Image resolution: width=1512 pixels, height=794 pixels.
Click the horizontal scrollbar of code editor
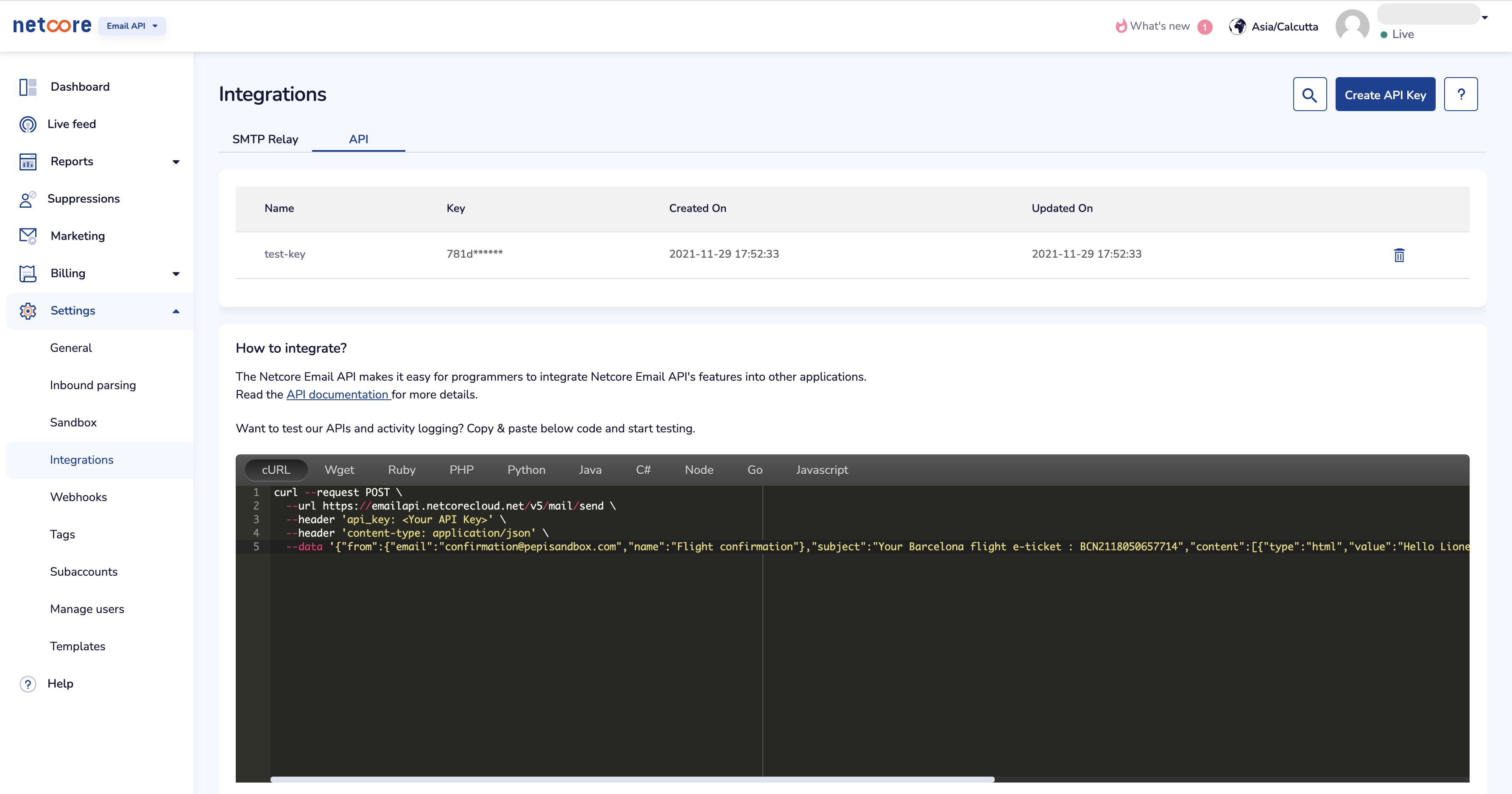pyautogui.click(x=632, y=779)
